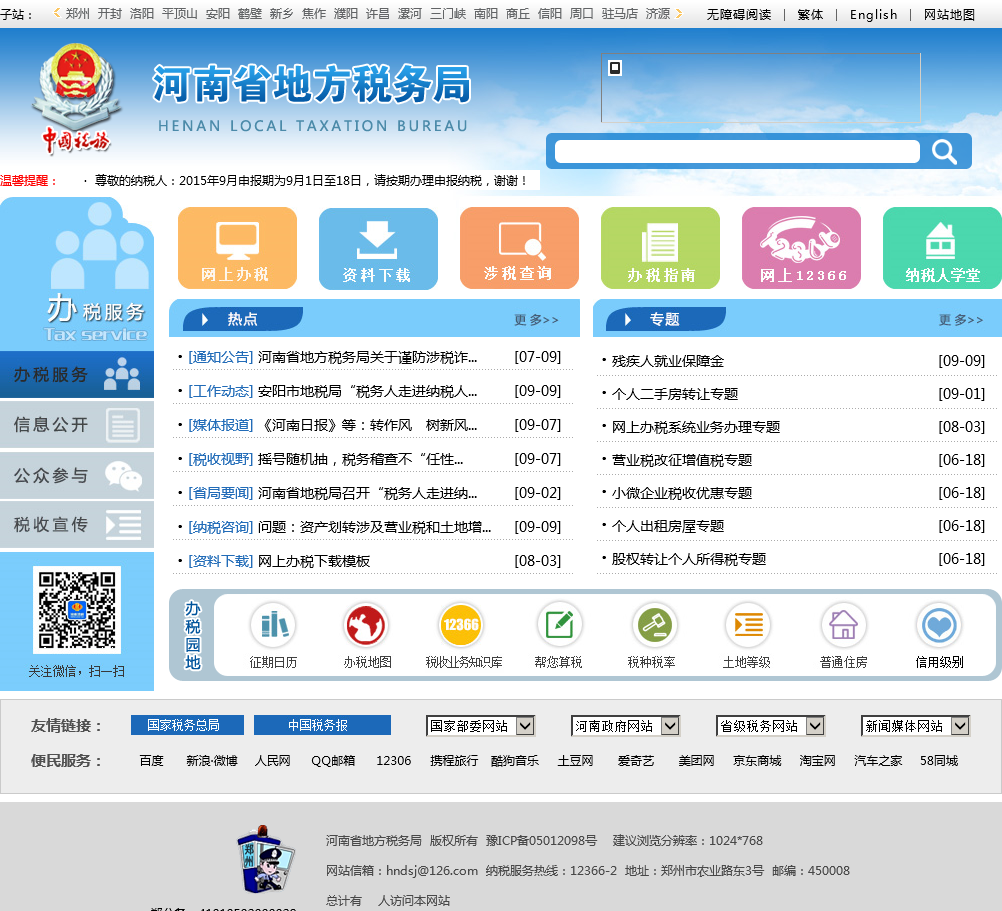Click the Henan tax bureau emblem logo

click(78, 99)
